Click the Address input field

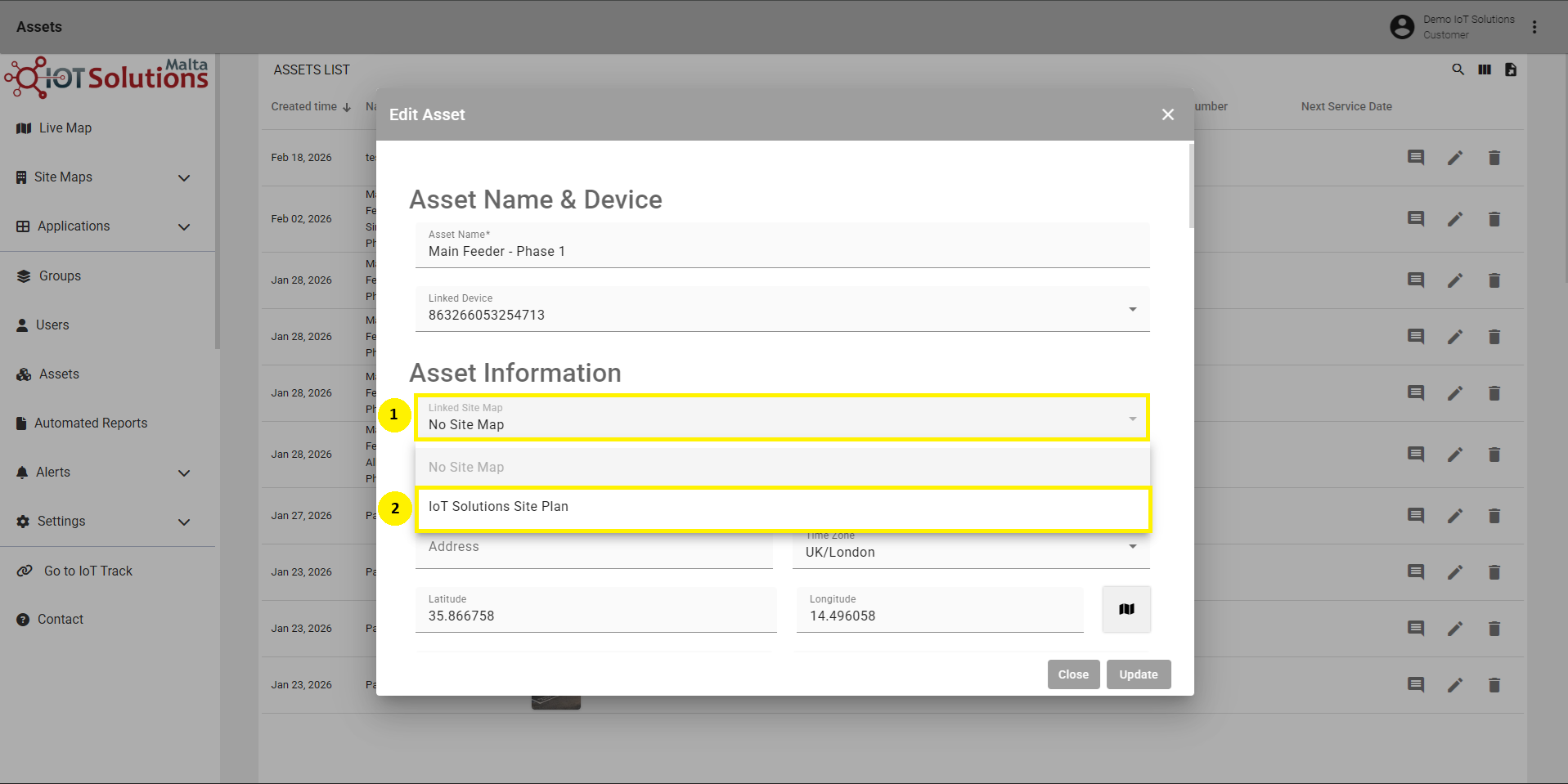tap(594, 549)
